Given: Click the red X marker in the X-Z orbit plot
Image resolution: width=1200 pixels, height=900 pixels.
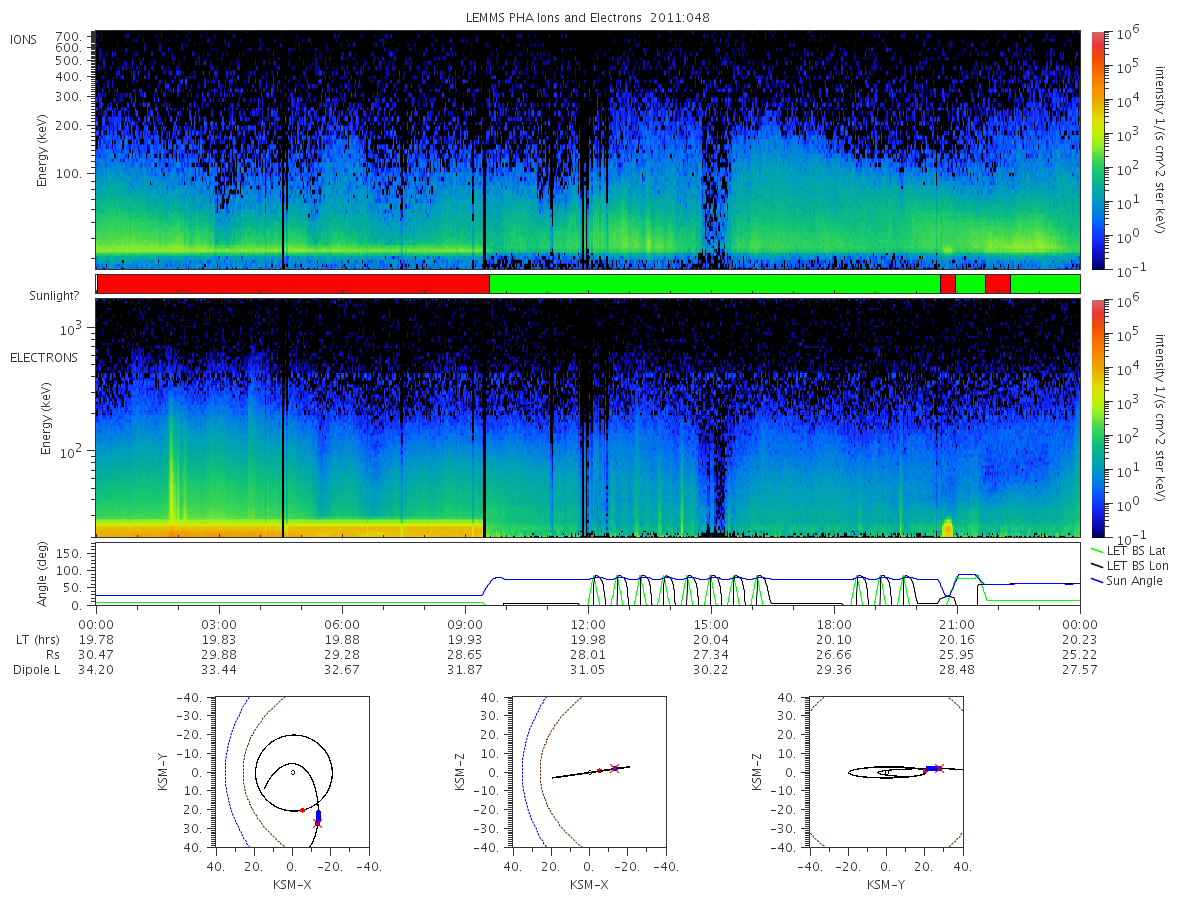Looking at the screenshot, I should click(x=614, y=768).
